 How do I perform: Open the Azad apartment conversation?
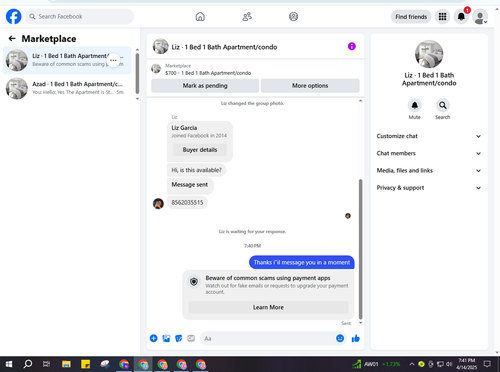67,88
